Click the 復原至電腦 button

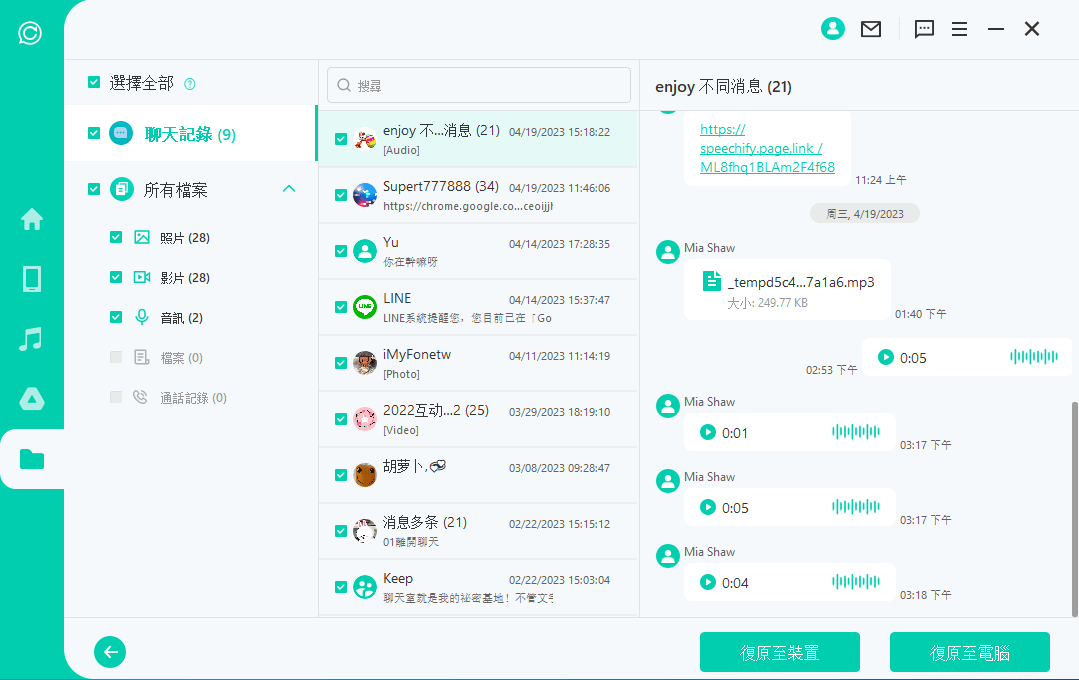[969, 651]
